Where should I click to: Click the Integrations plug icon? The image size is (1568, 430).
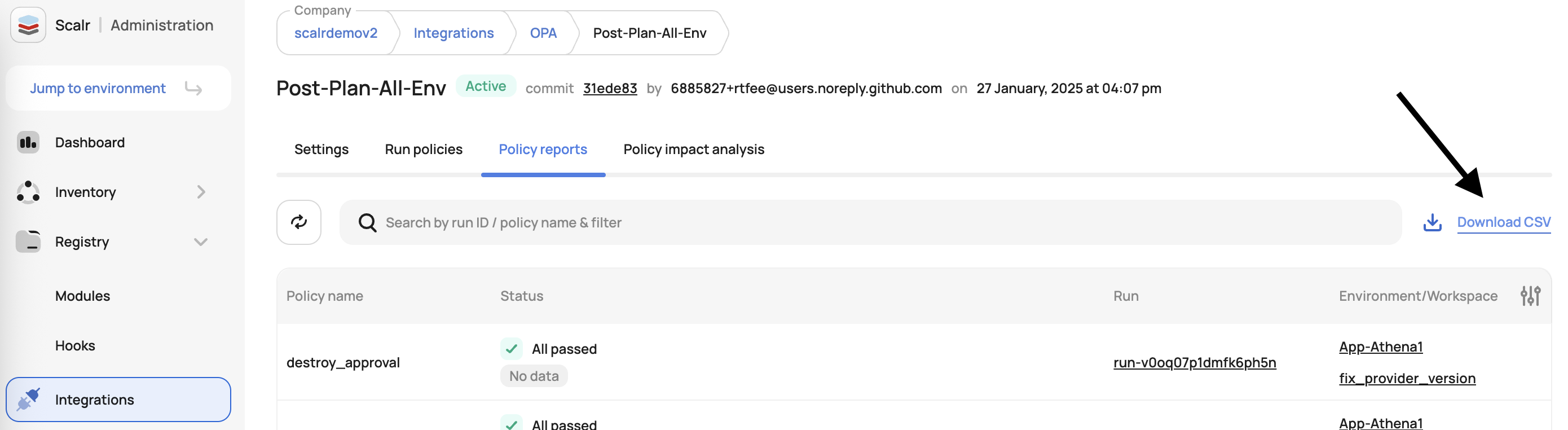pos(28,400)
